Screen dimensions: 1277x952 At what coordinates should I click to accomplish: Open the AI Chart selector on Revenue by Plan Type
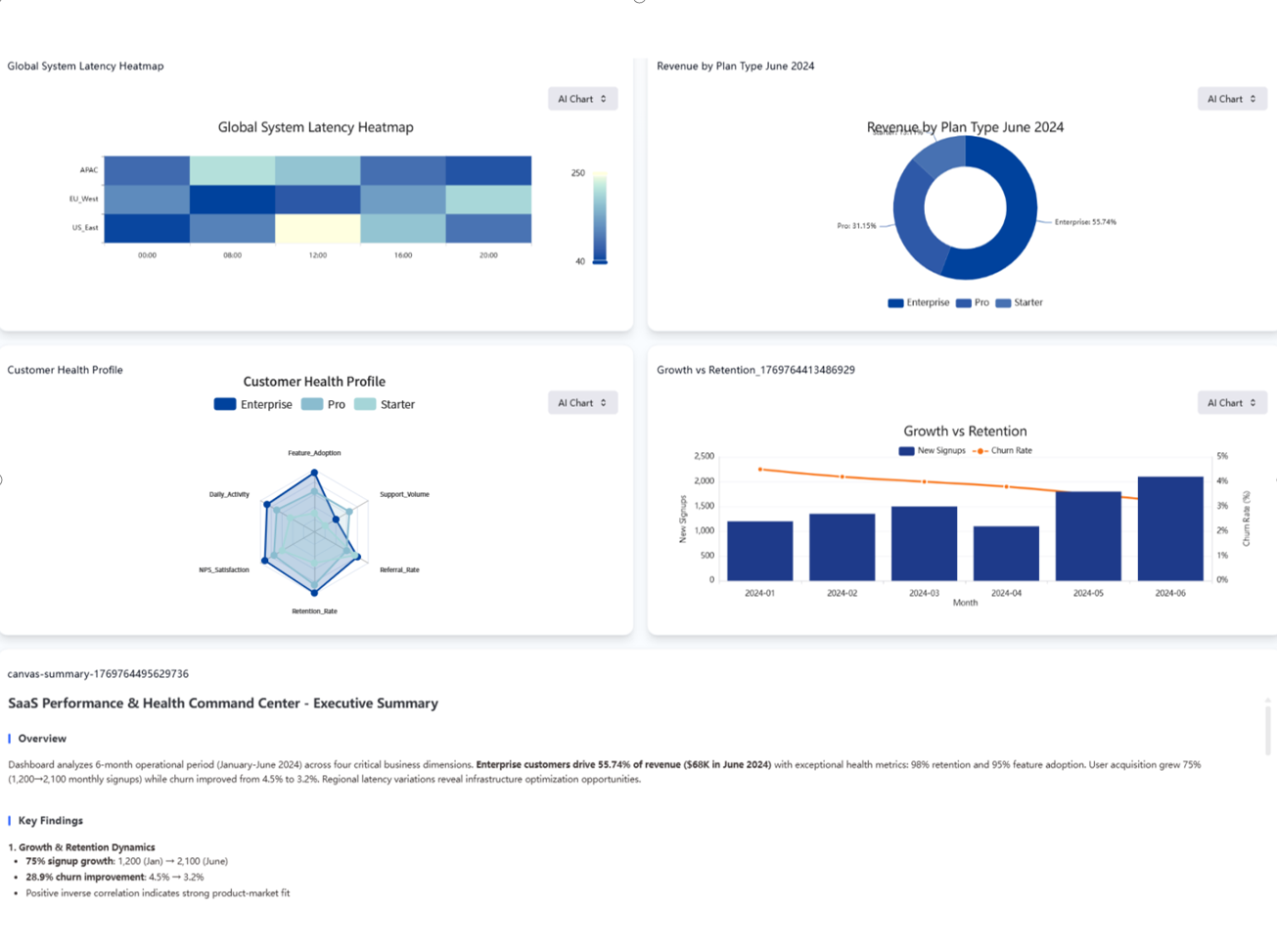click(x=1231, y=98)
